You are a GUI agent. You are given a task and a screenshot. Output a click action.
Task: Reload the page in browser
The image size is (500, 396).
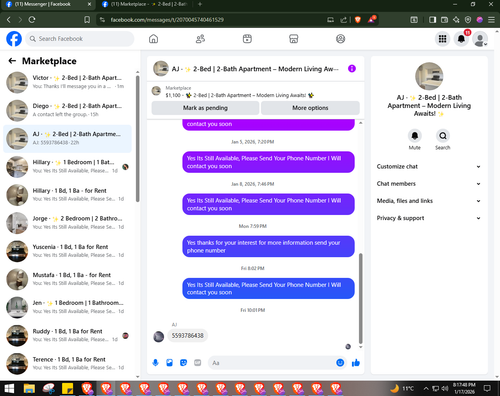[32, 20]
